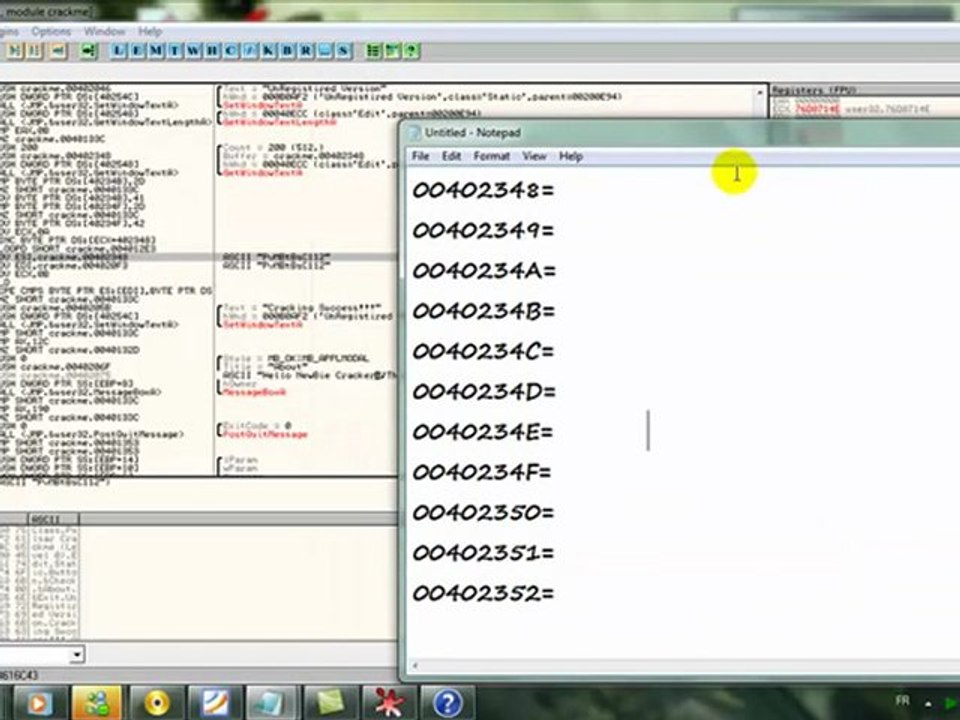Open the Memory map with the M button
The width and height of the screenshot is (960, 720).
(156, 51)
